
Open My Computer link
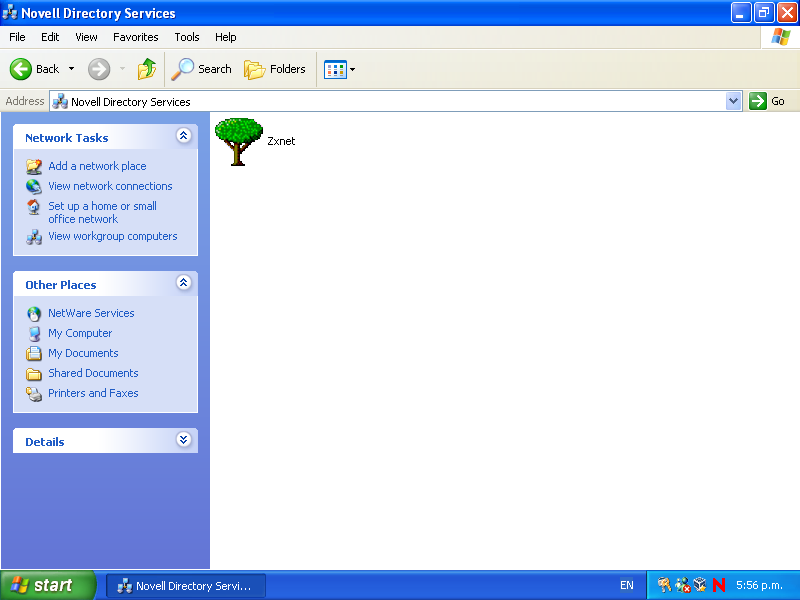click(80, 333)
